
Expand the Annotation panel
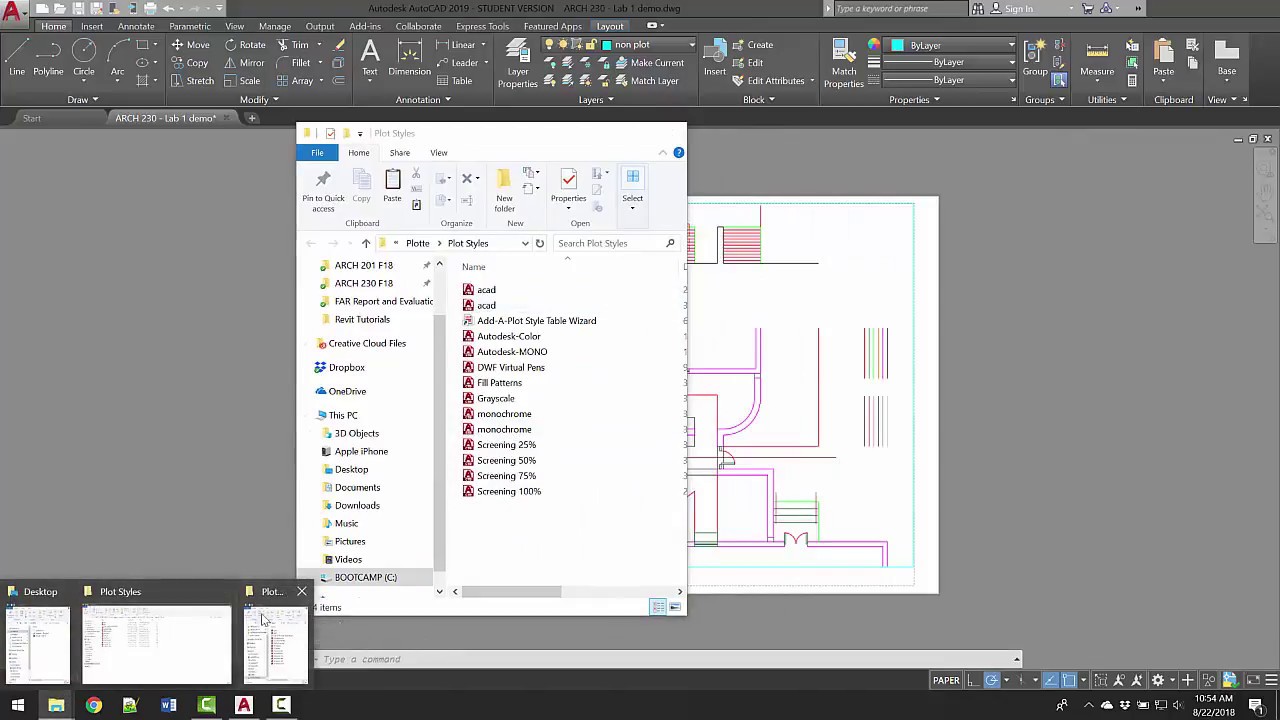(423, 100)
